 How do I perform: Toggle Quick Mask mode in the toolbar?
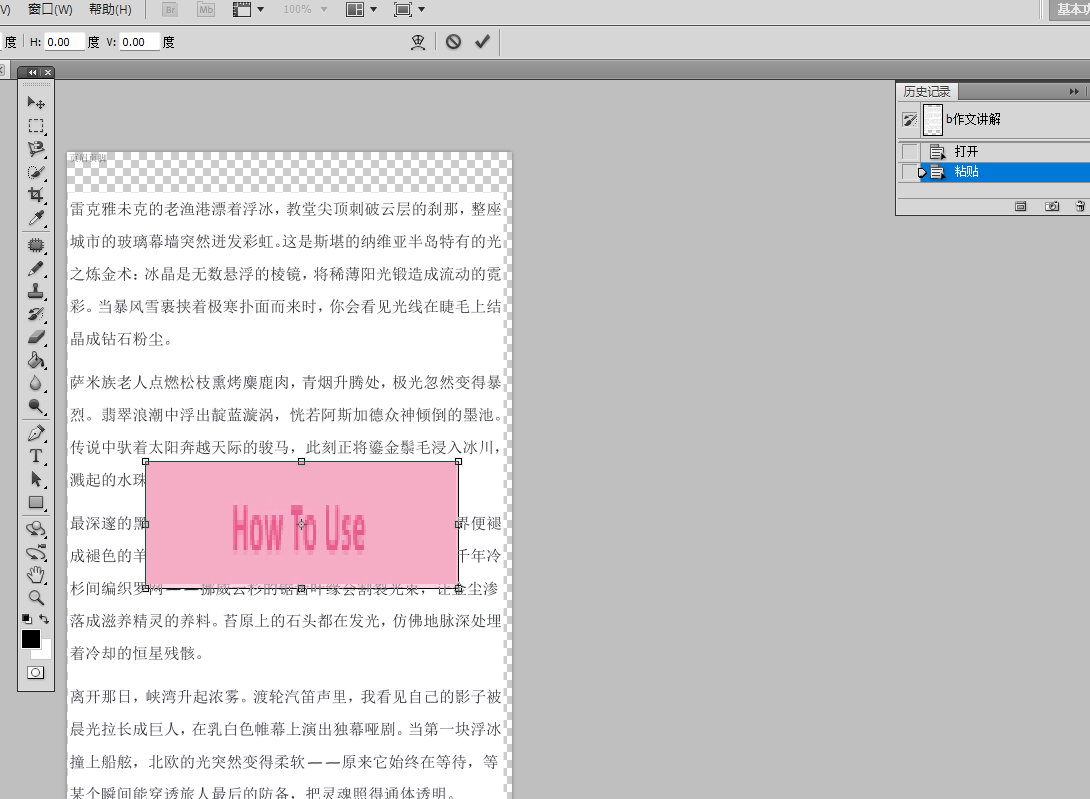point(36,672)
